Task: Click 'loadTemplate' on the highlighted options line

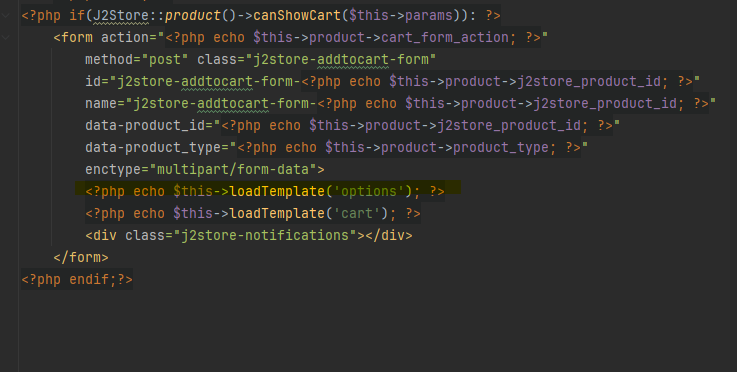Action: pos(277,191)
